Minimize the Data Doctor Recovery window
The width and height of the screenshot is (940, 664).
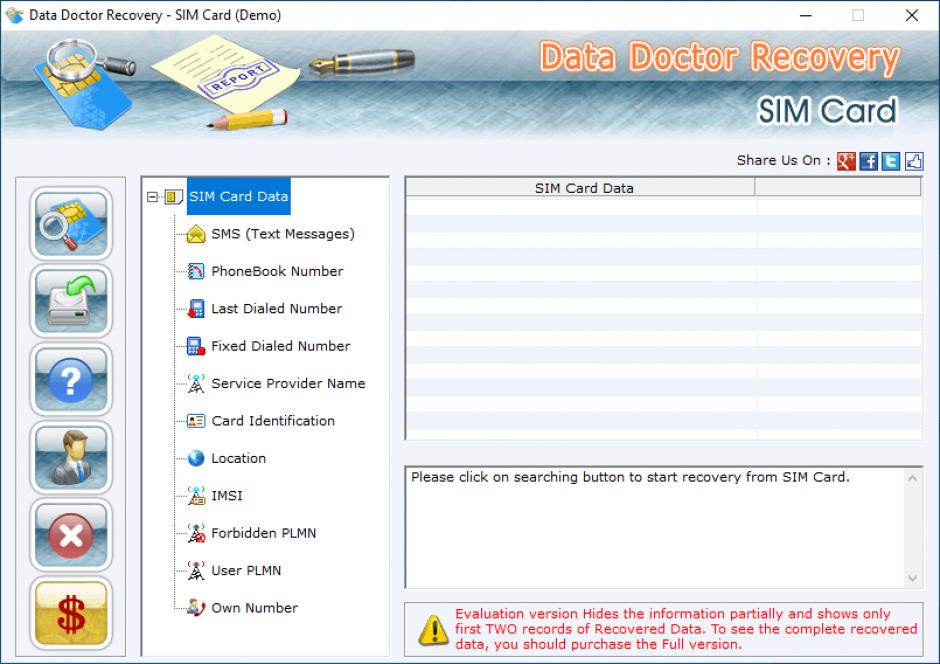pos(806,16)
